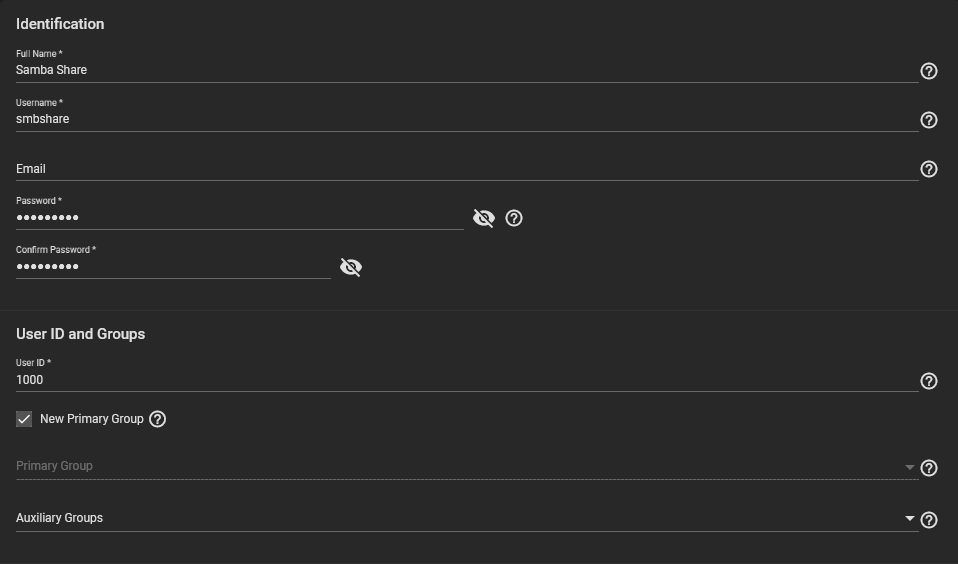This screenshot has width=958, height=564.
Task: Open help icon for Auxiliary Groups
Action: coord(929,520)
